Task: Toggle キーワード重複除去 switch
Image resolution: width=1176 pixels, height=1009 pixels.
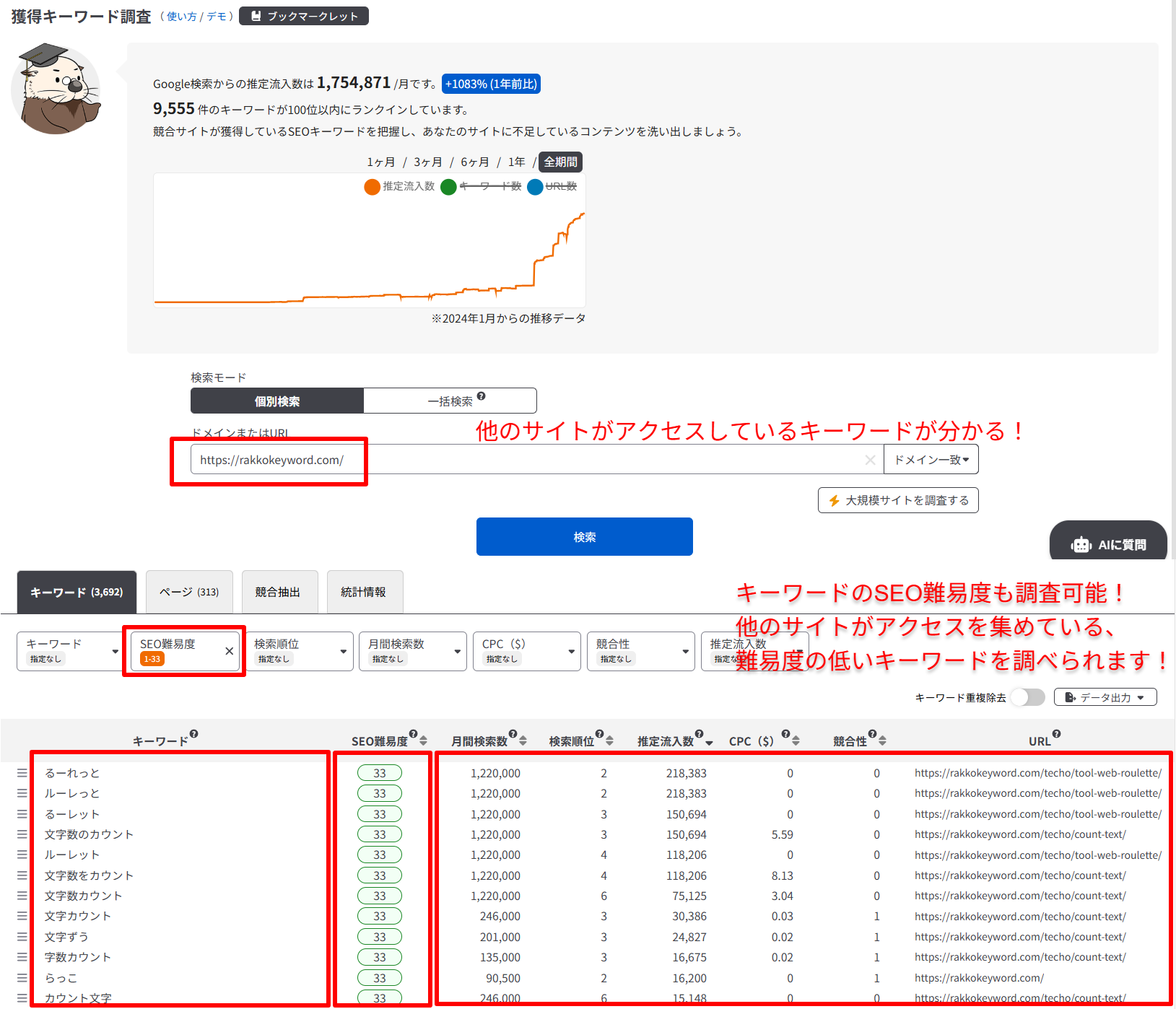Action: tap(1027, 697)
